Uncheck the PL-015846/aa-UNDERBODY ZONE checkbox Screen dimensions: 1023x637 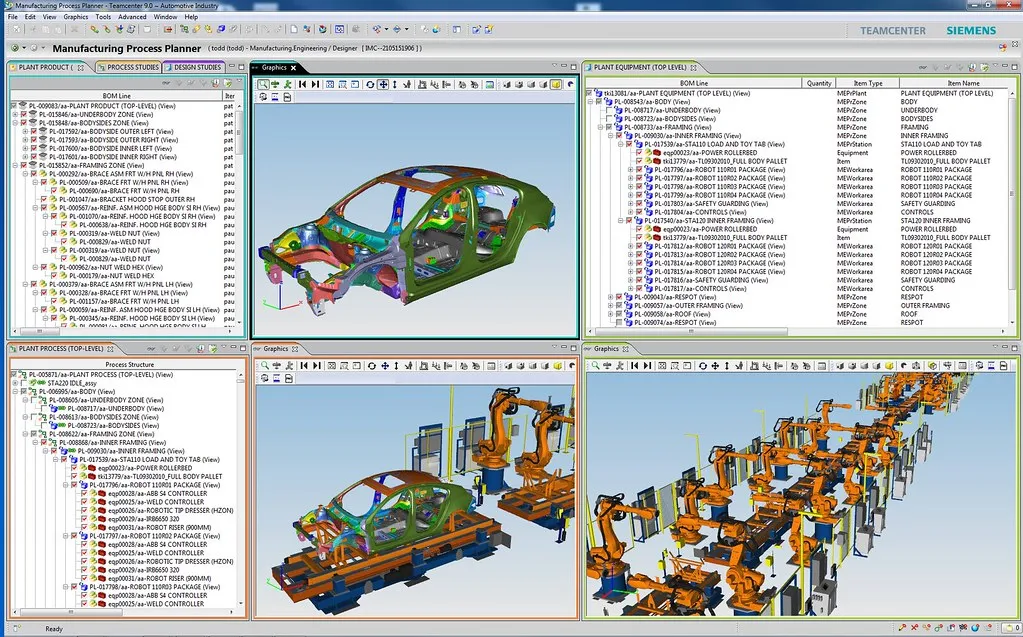click(x=23, y=115)
